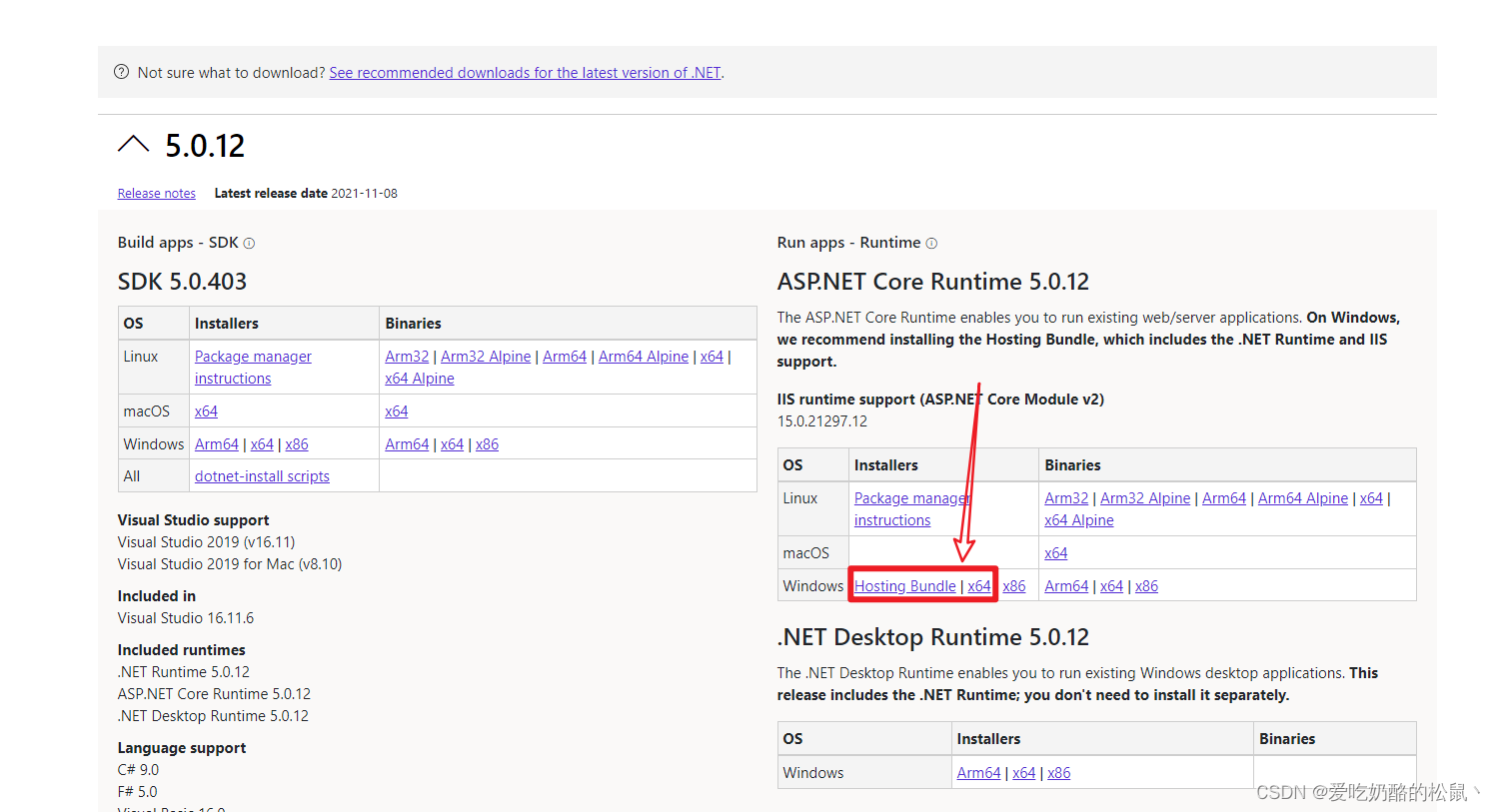Download SDK Windows Arm64 installer

pos(217,444)
